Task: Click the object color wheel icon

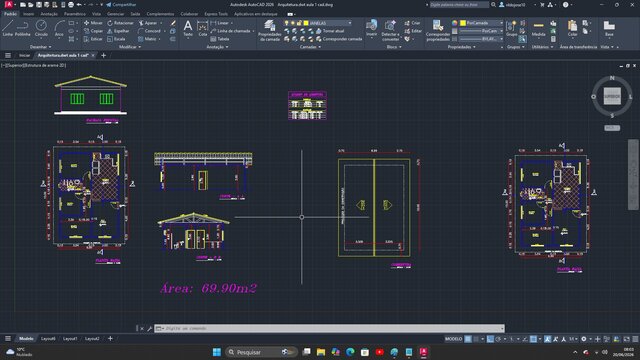Action: [454, 23]
